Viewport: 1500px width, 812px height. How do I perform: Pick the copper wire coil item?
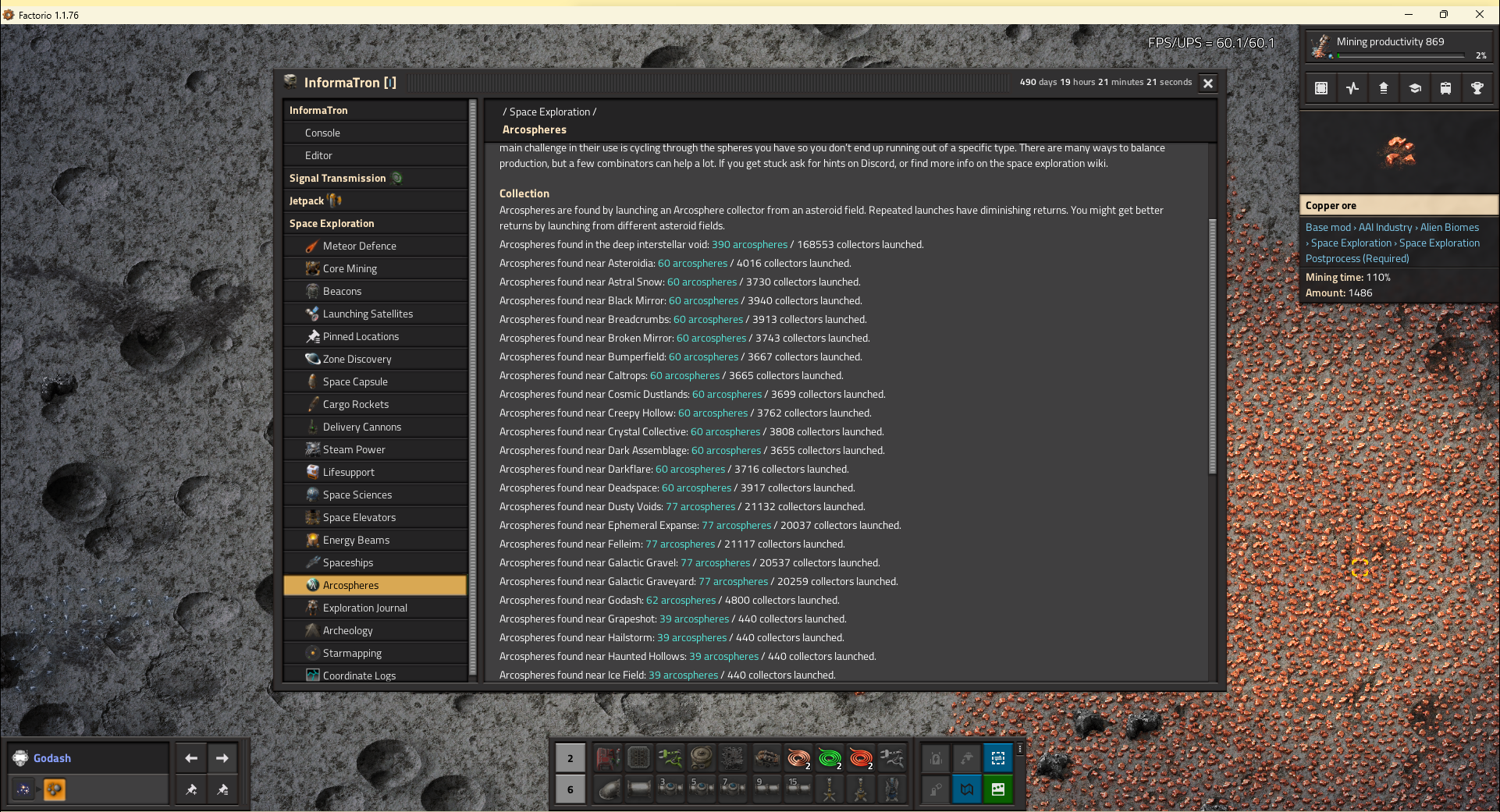798,757
